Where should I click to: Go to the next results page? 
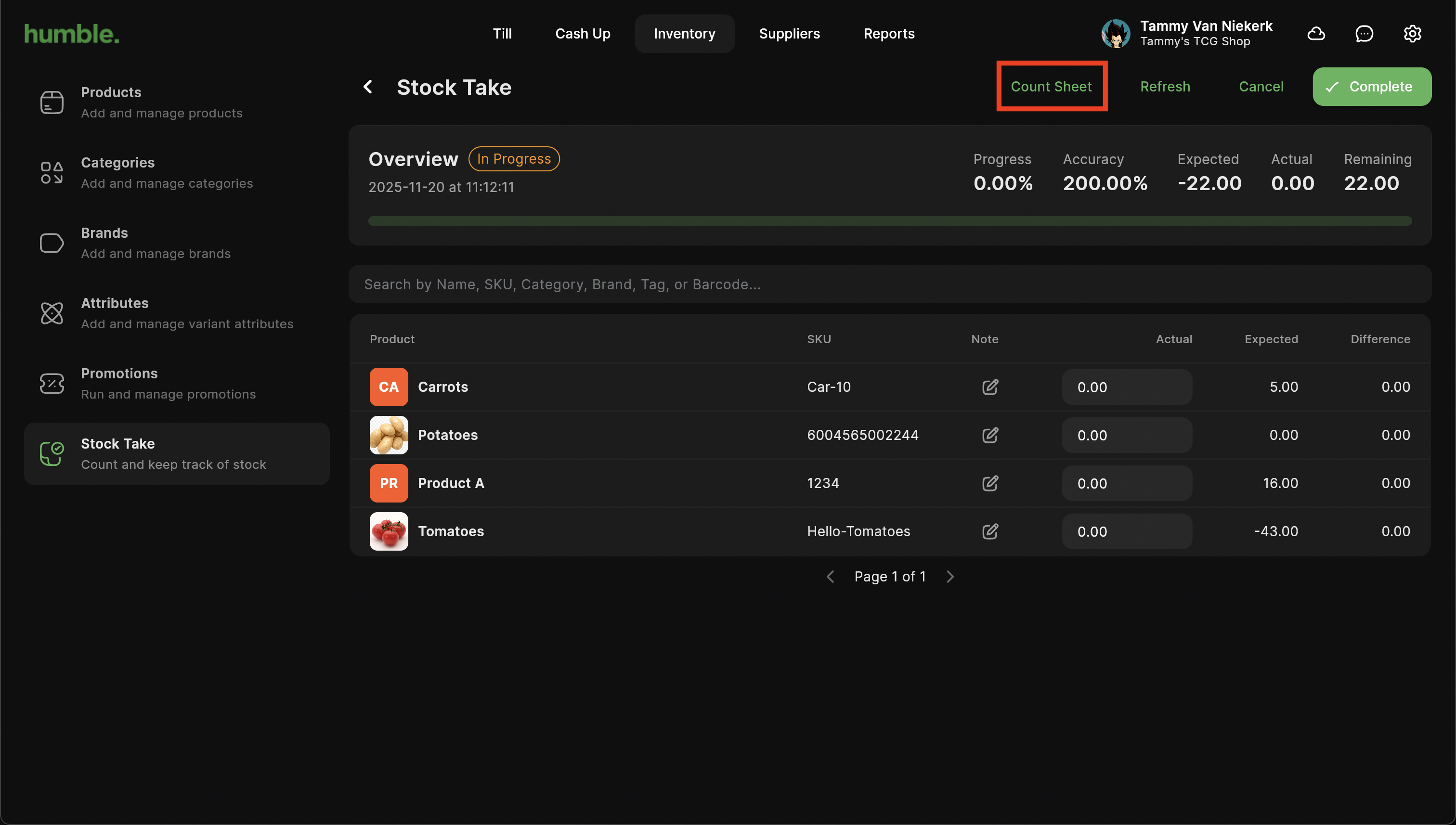pyautogui.click(x=950, y=577)
